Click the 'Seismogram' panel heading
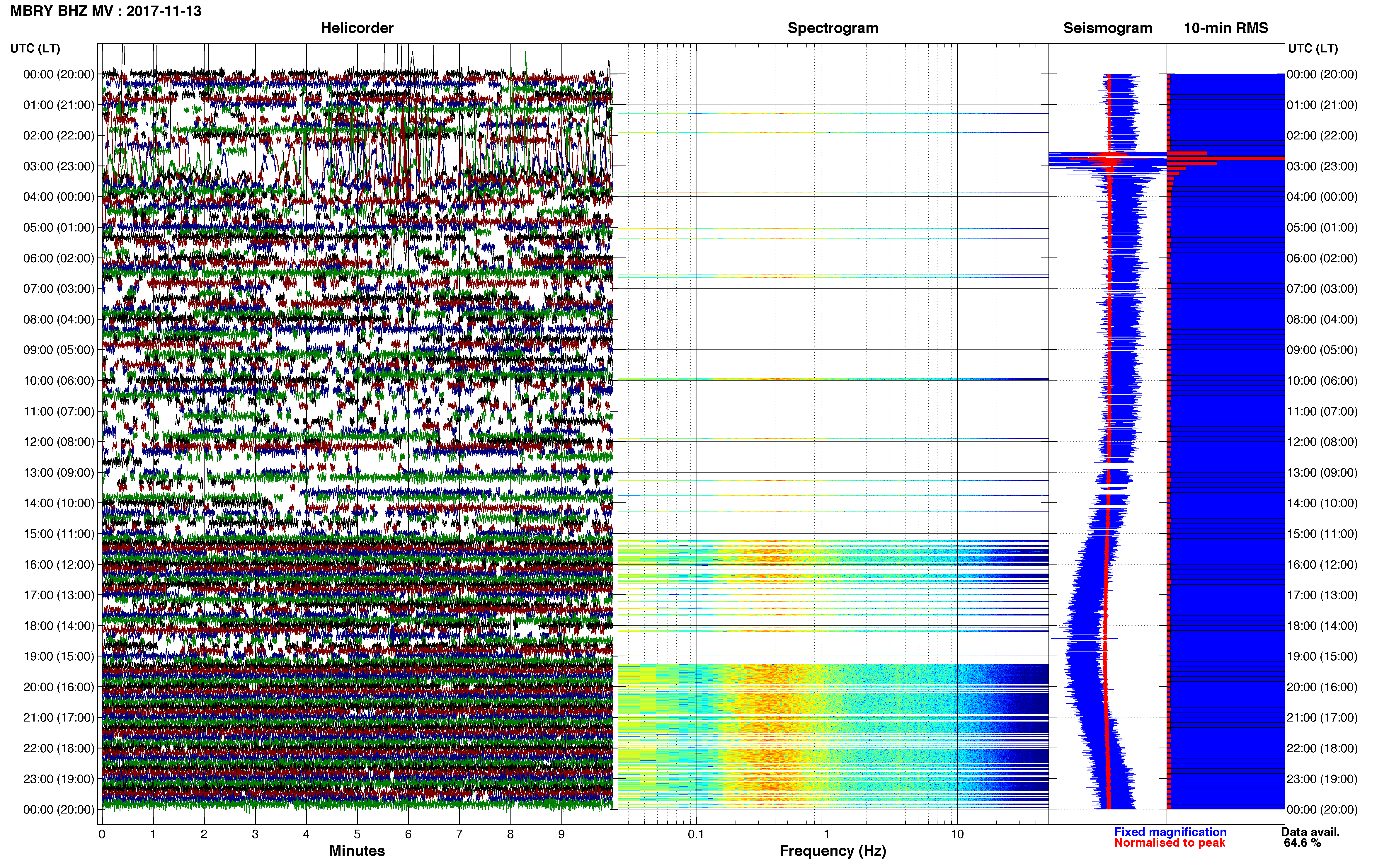The width and height of the screenshot is (1389, 868). click(1108, 28)
